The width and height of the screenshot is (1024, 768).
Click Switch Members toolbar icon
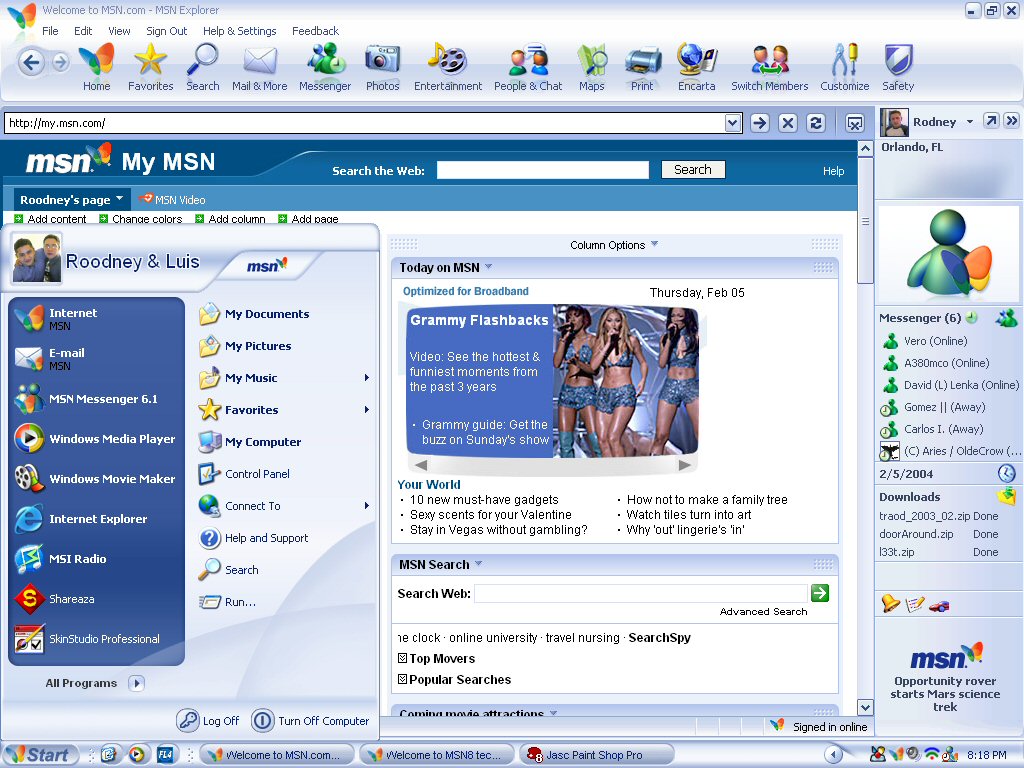point(769,67)
